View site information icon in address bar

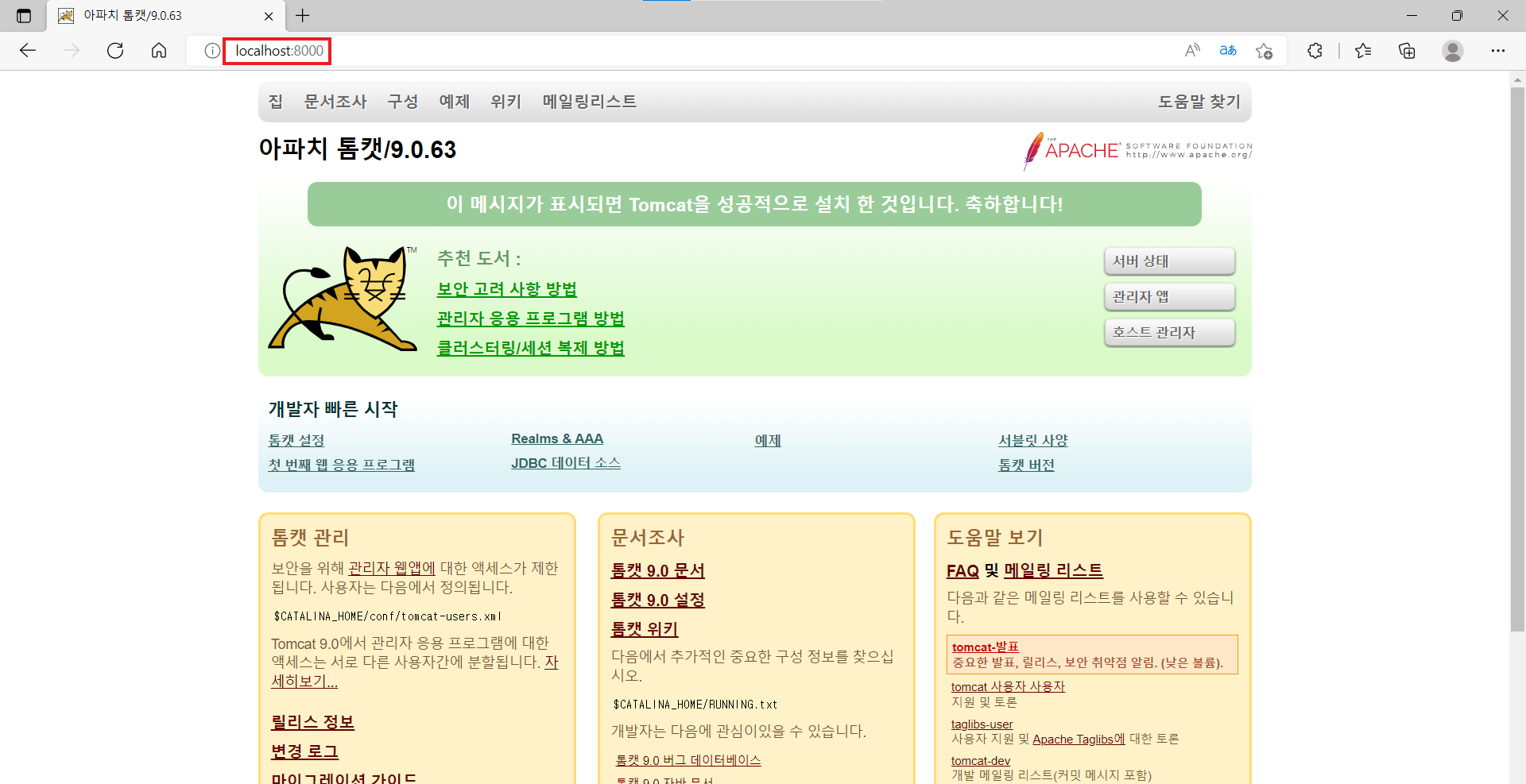[211, 51]
